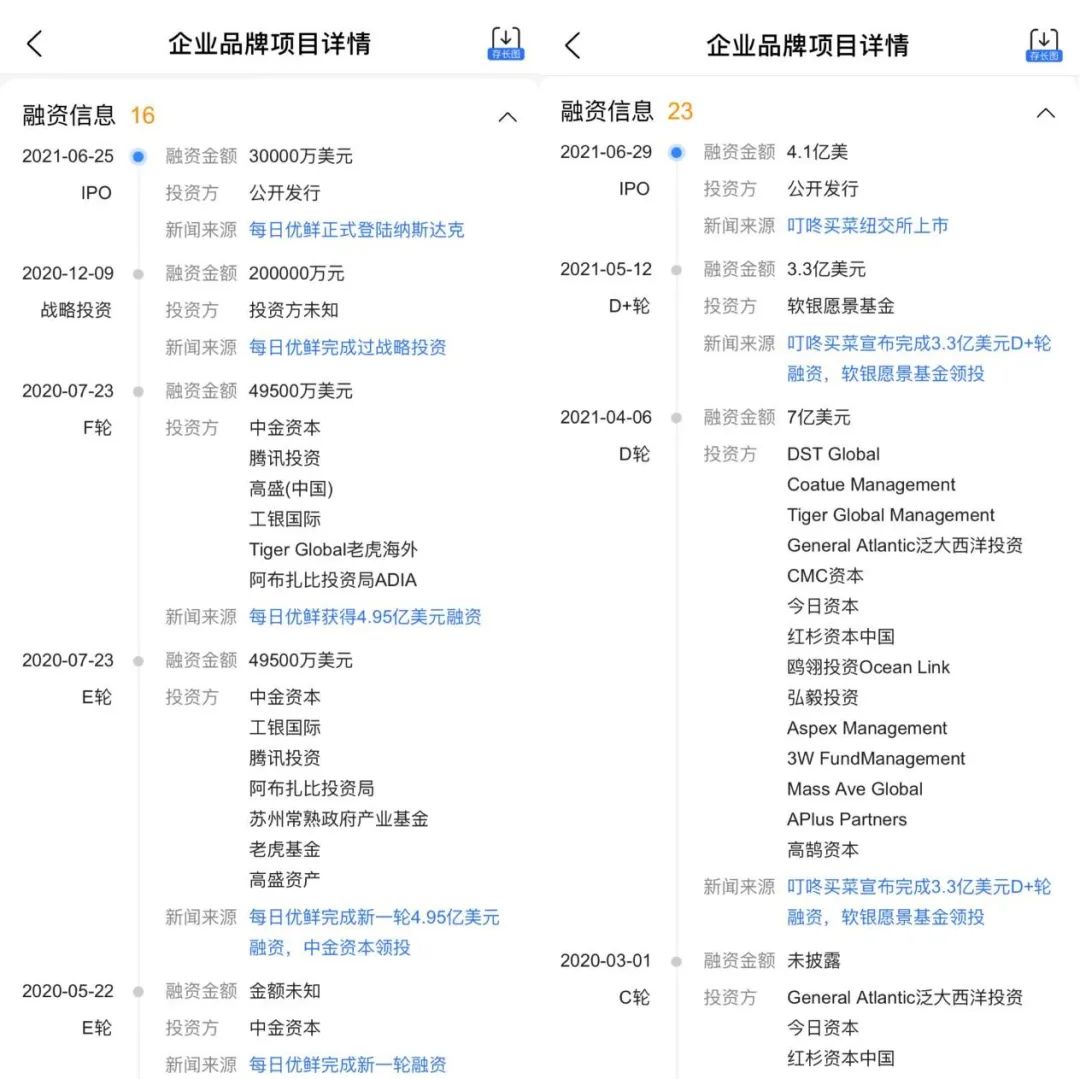Viewport: 1080px width, 1079px height.
Task: Tap the 阿布扎比投资局ADIA investor entry
Action: click(x=332, y=580)
